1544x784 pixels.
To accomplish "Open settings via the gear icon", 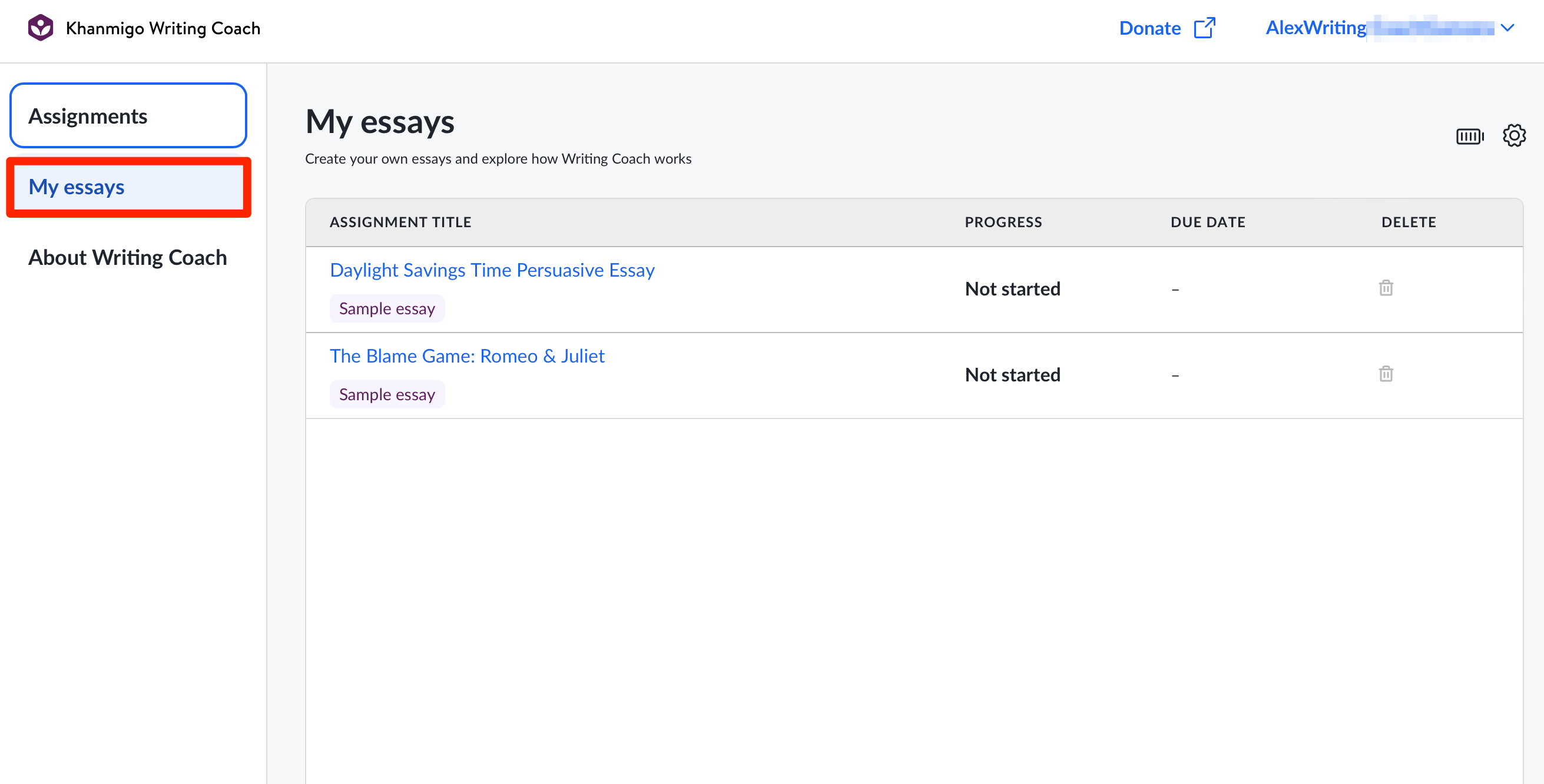I will tap(1514, 135).
